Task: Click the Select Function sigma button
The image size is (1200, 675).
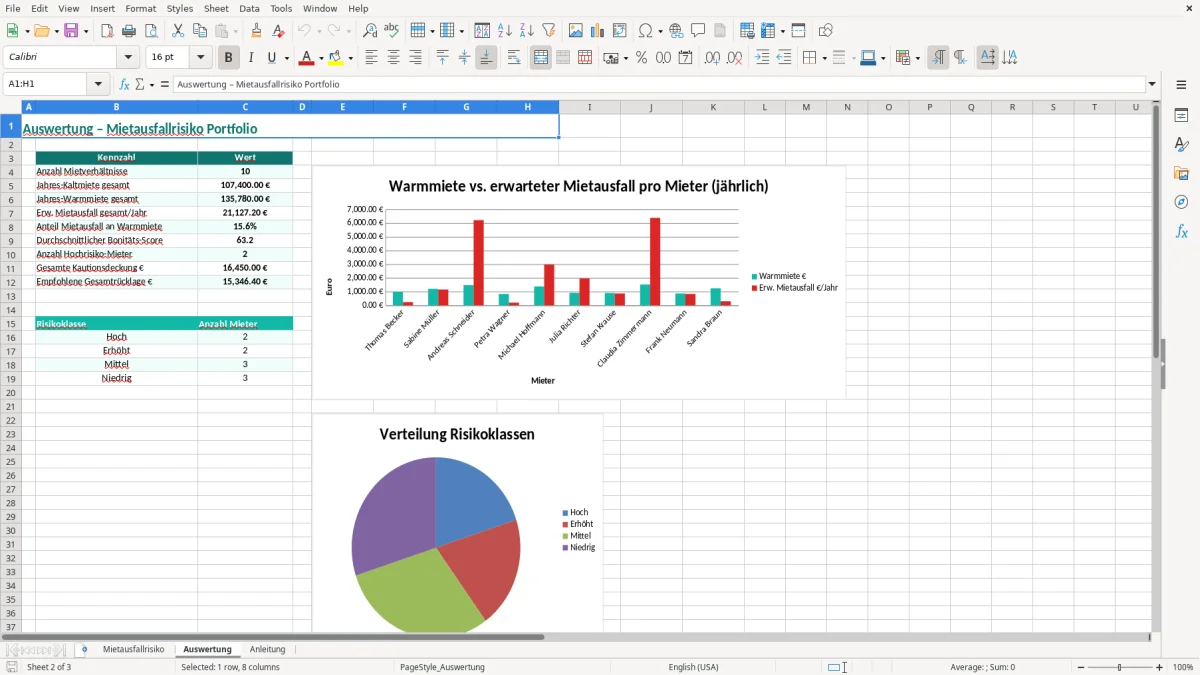Action: (140, 84)
